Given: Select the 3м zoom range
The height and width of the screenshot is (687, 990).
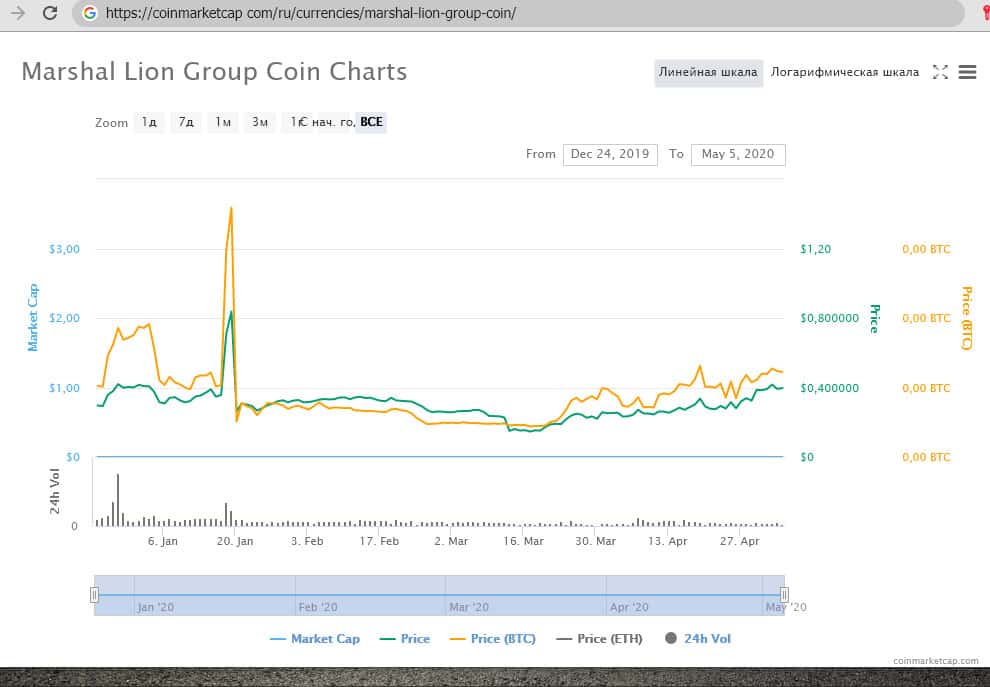Looking at the screenshot, I should 260,122.
